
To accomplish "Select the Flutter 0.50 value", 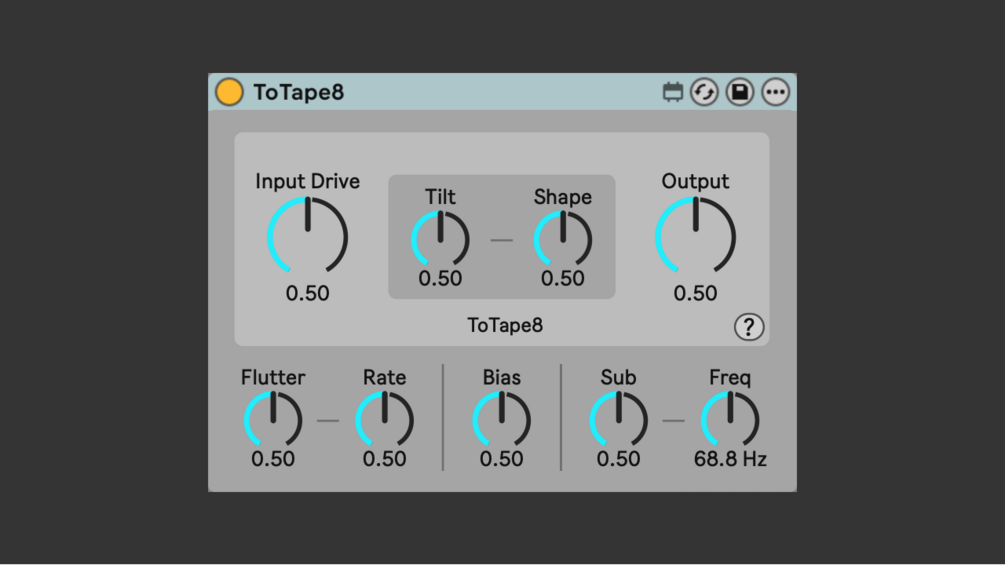I will point(273,459).
